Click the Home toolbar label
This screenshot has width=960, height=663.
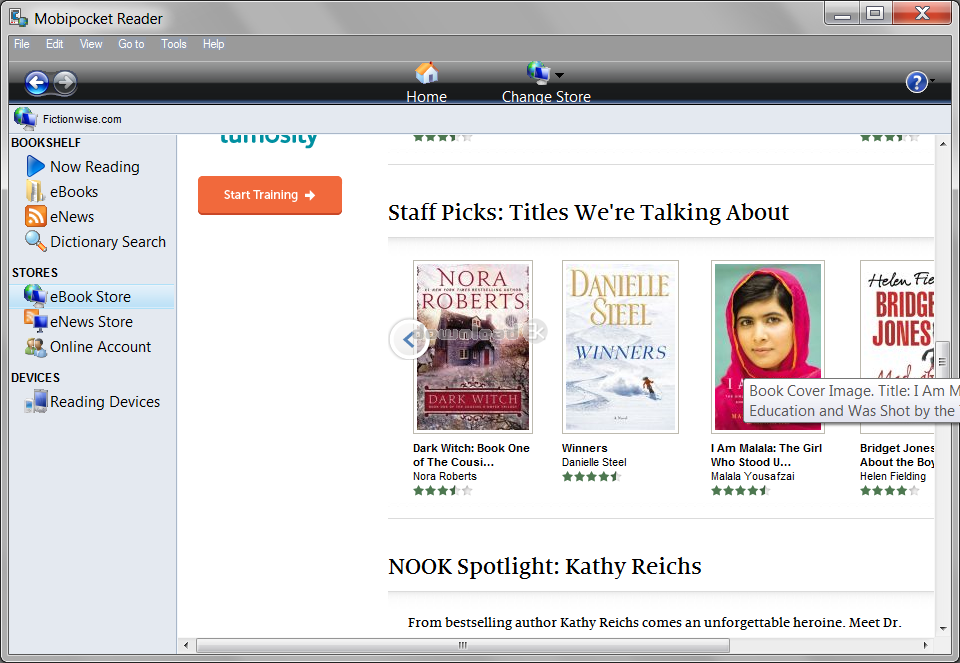click(x=427, y=97)
